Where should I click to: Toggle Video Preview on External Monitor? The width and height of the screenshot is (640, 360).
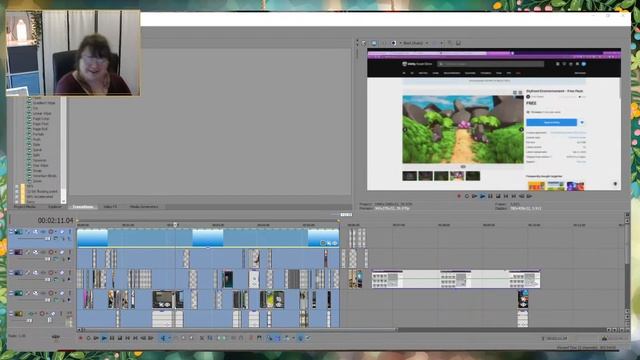(374, 43)
